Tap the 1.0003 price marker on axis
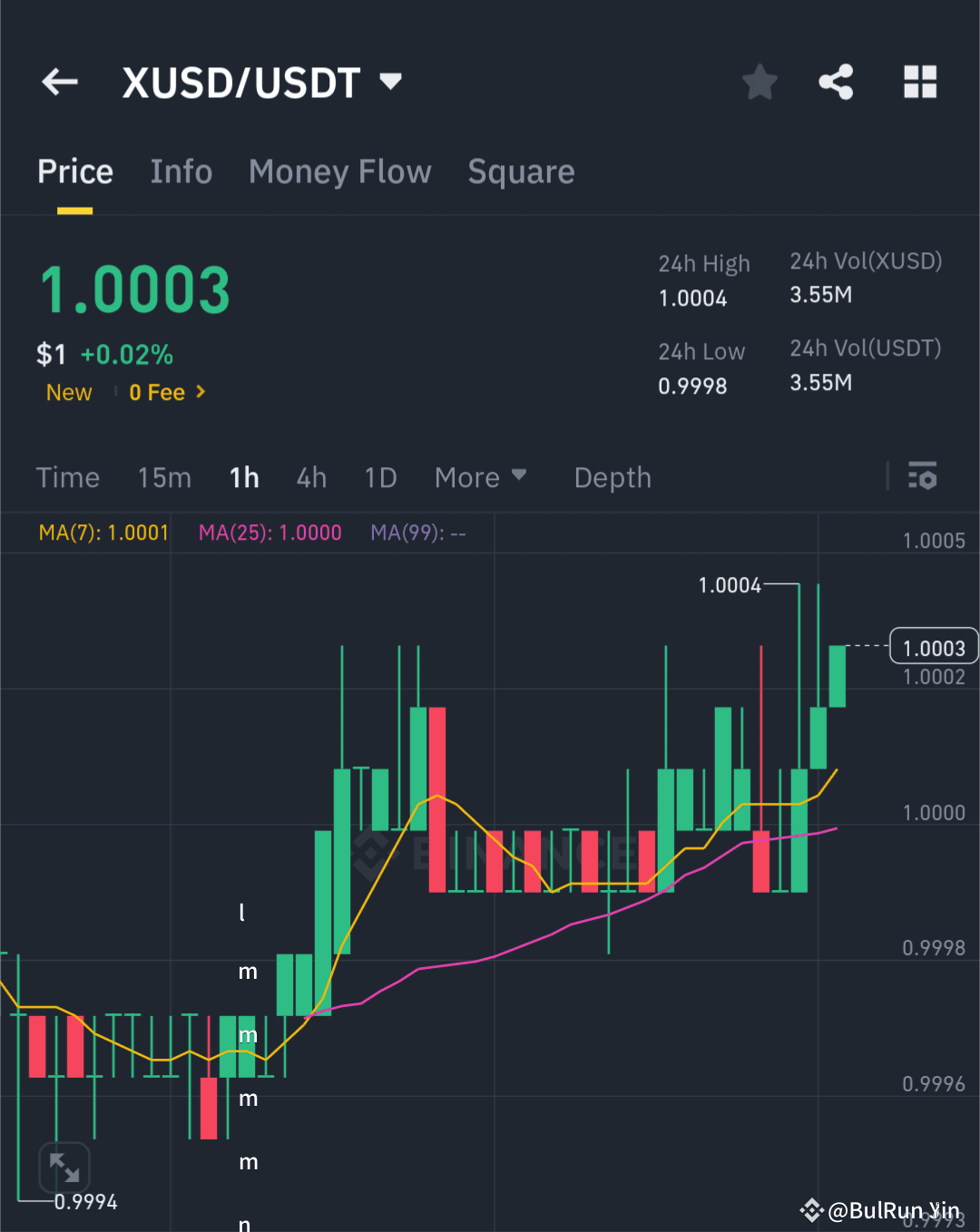 [934, 648]
